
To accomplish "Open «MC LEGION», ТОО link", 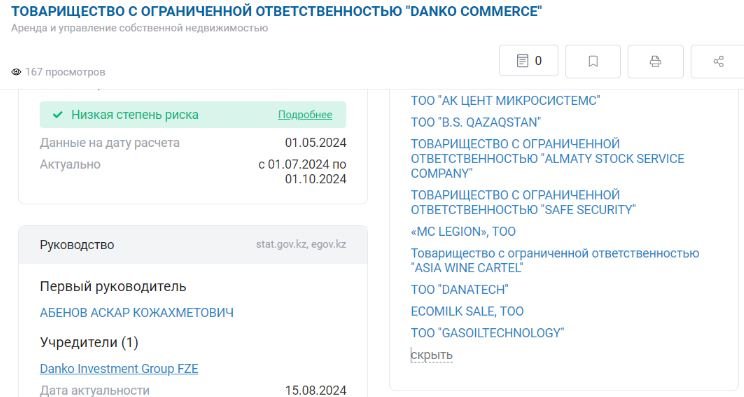I will [x=463, y=231].
